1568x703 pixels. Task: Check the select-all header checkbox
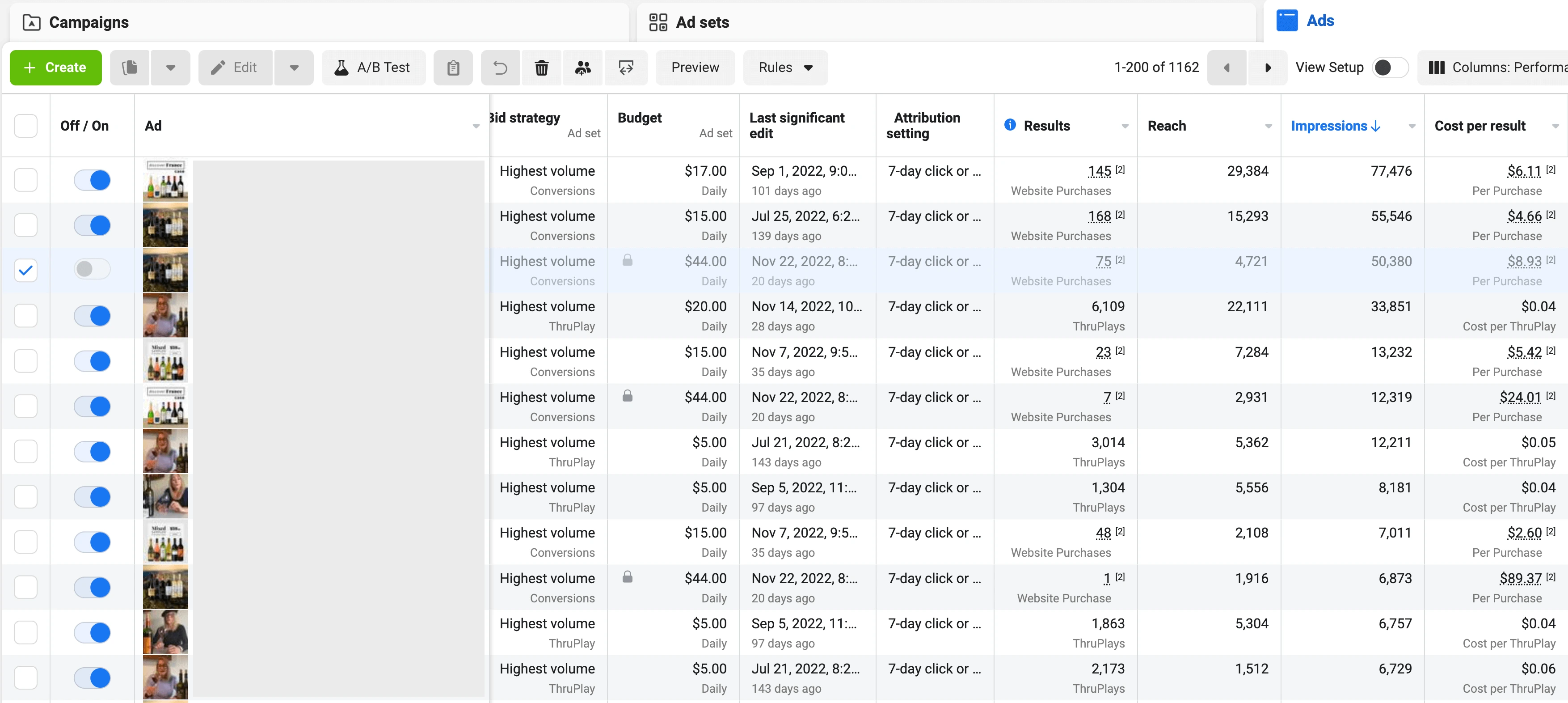(25, 126)
